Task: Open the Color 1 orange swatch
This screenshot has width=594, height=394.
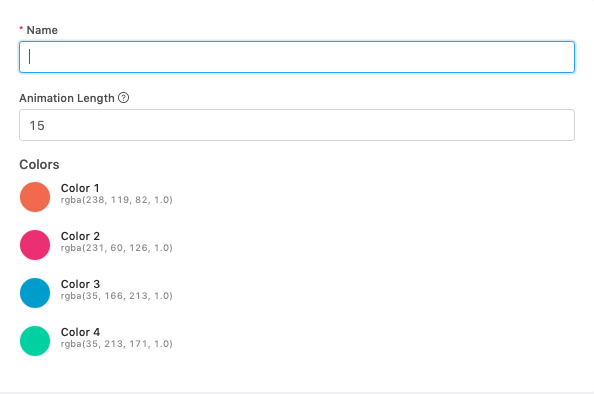Action: pyautogui.click(x=35, y=197)
